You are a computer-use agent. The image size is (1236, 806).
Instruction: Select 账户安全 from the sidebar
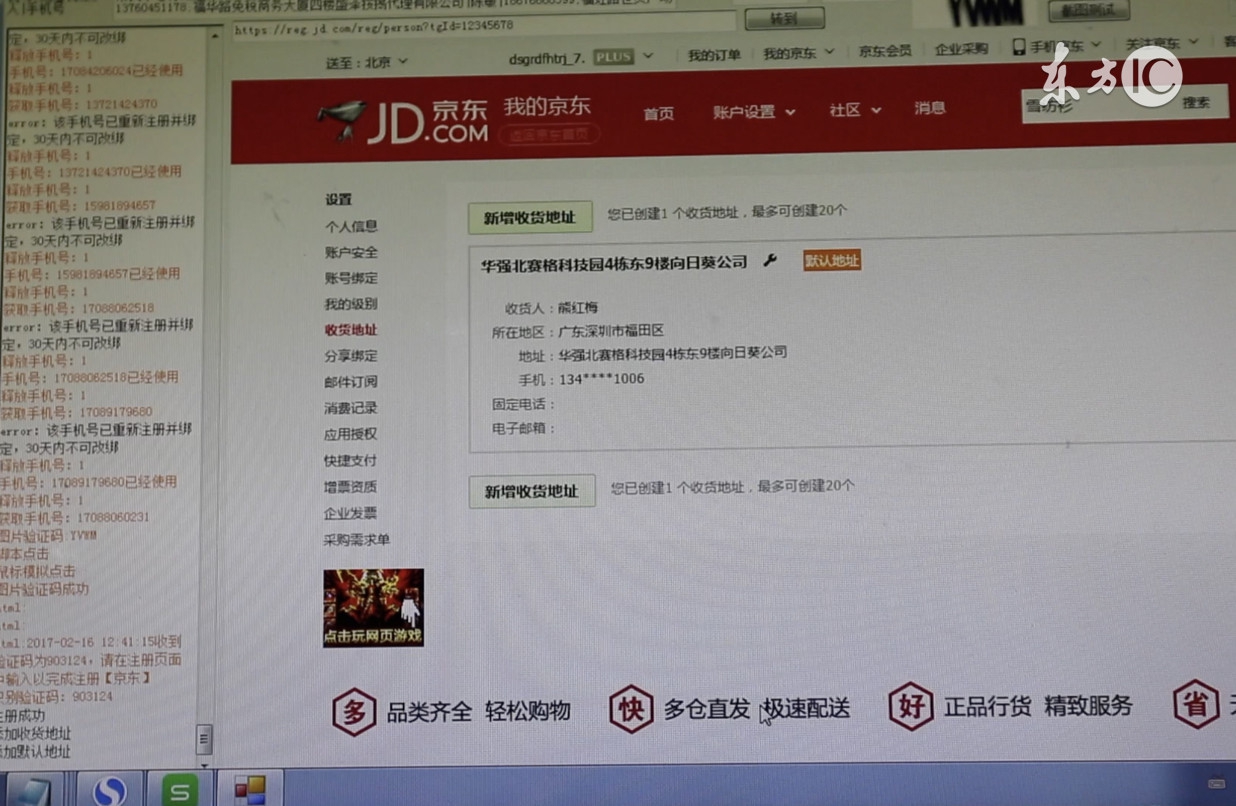tap(352, 253)
